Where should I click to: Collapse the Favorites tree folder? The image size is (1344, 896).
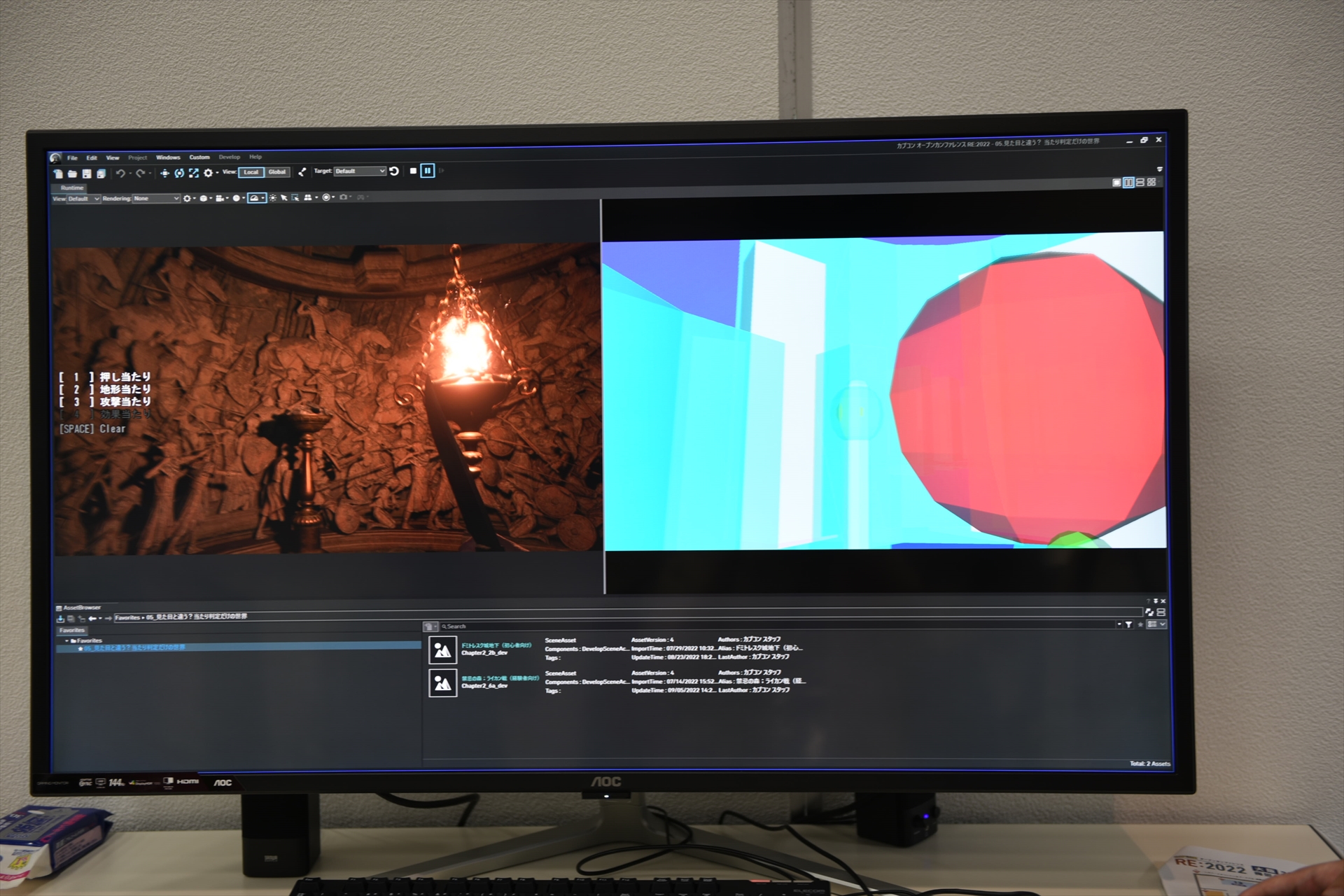pyautogui.click(x=67, y=640)
